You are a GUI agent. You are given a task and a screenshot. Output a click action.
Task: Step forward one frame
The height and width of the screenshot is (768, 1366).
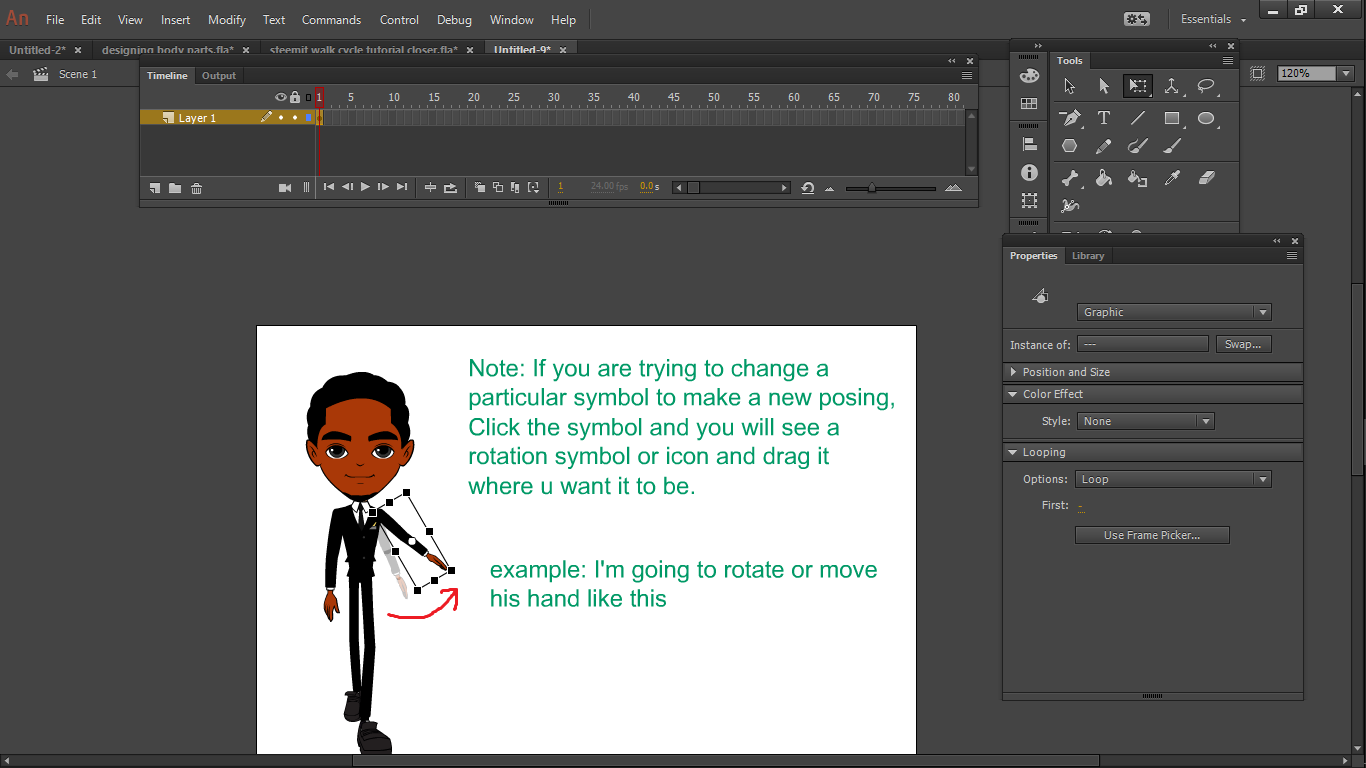coord(383,187)
